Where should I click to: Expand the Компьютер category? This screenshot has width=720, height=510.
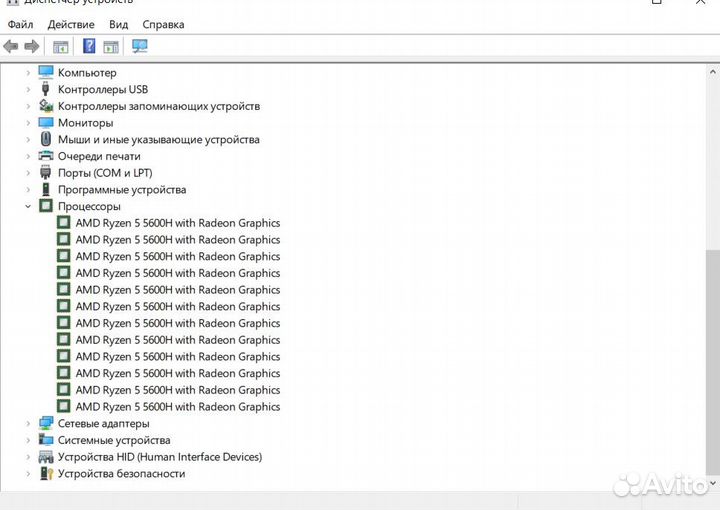point(28,73)
